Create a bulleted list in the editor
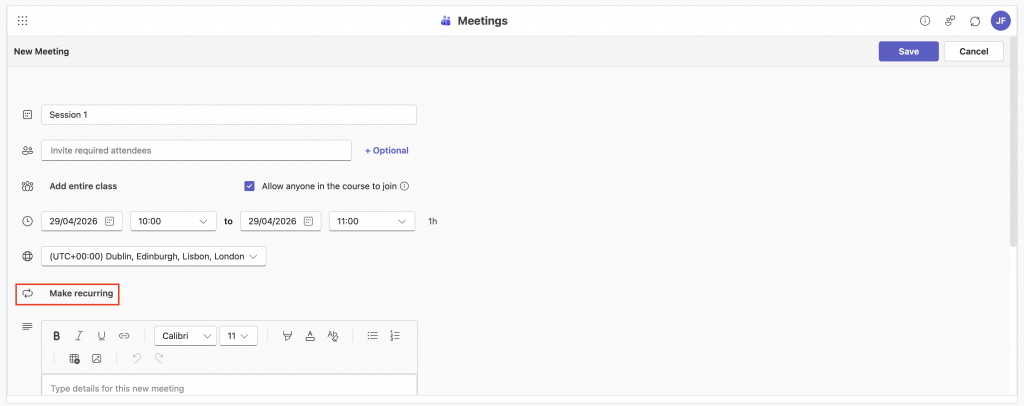 pos(372,336)
